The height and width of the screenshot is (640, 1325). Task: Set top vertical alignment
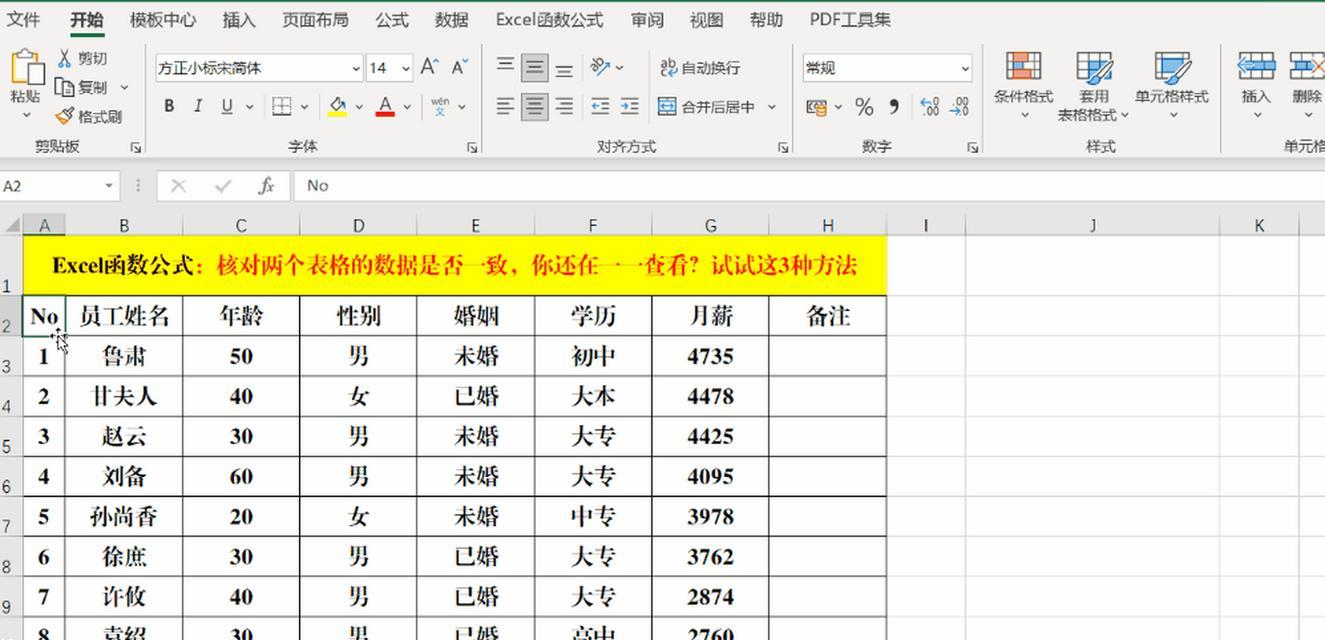coord(506,67)
